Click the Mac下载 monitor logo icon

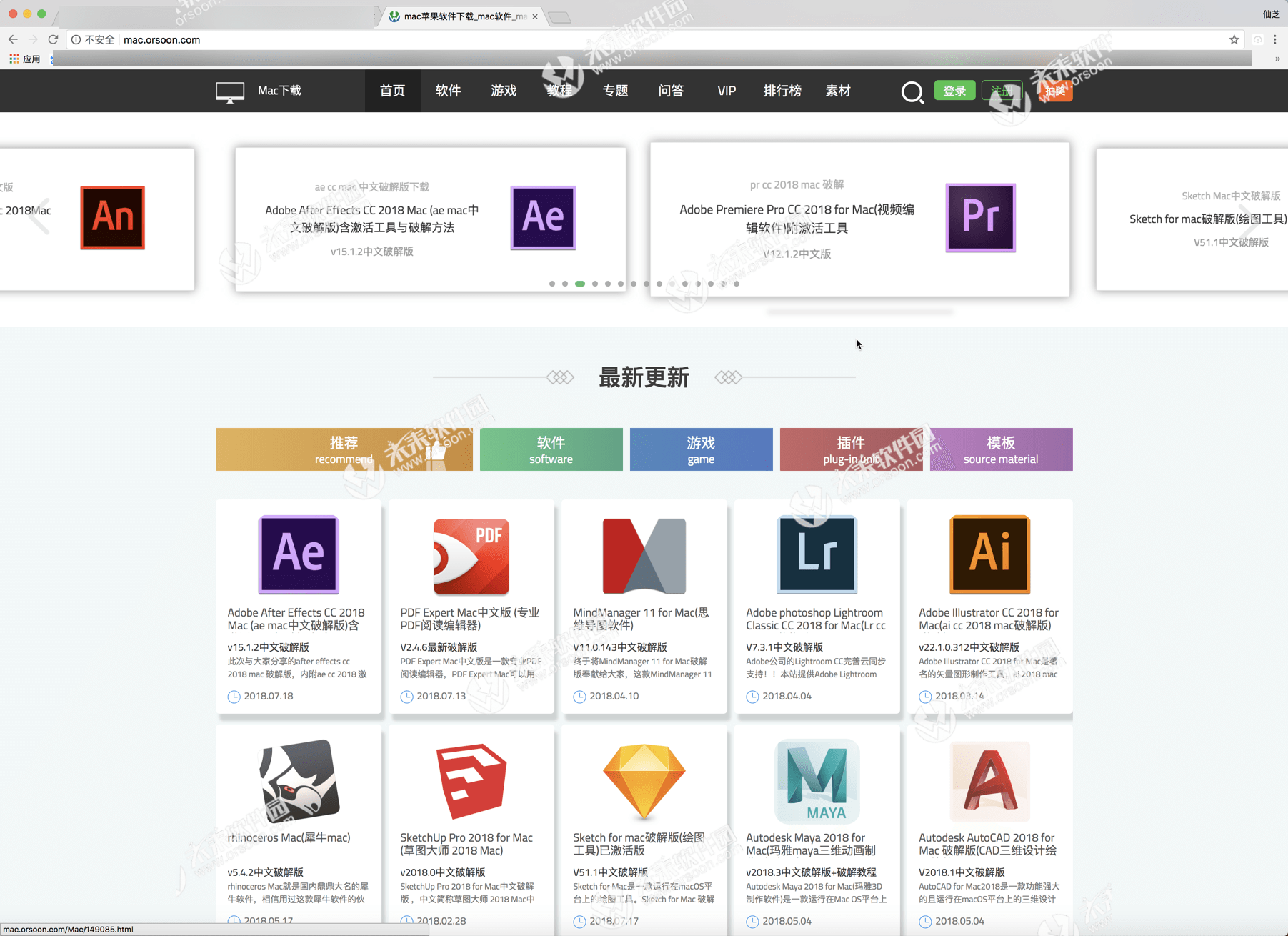click(229, 92)
